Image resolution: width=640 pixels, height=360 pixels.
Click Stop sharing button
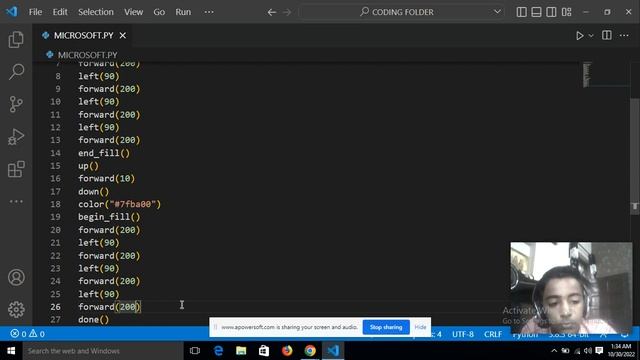pos(386,327)
